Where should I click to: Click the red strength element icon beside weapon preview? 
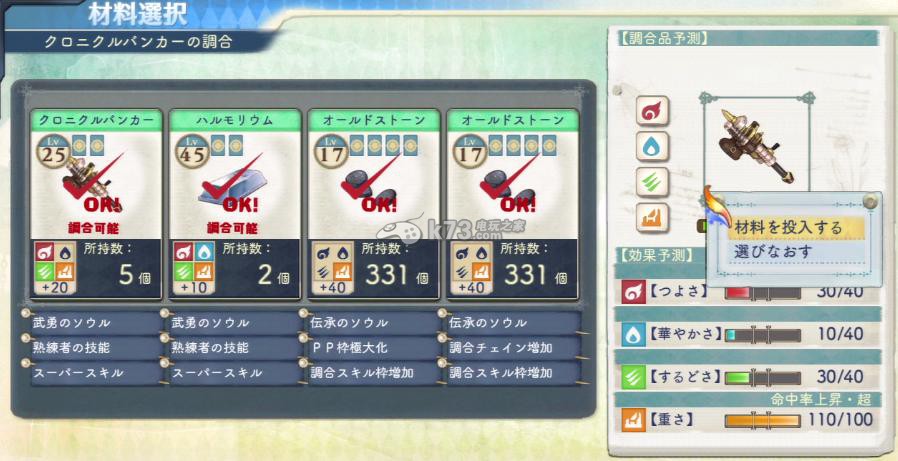[x=652, y=111]
